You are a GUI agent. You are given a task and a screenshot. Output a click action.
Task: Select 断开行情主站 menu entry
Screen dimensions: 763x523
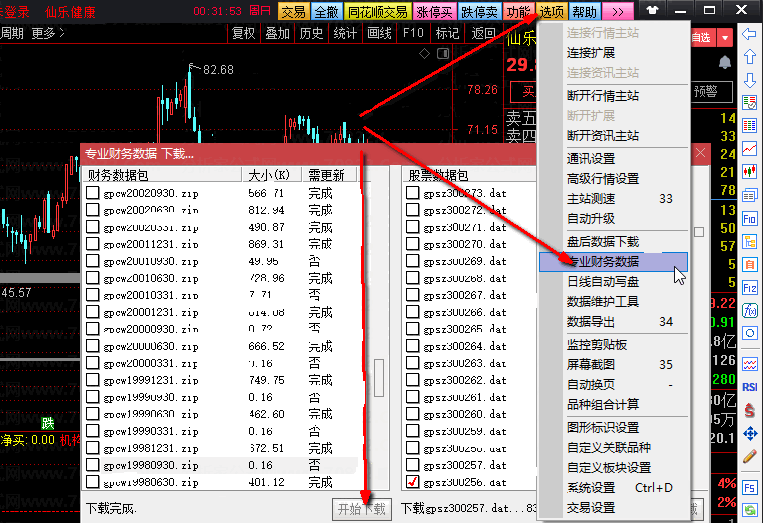613,96
